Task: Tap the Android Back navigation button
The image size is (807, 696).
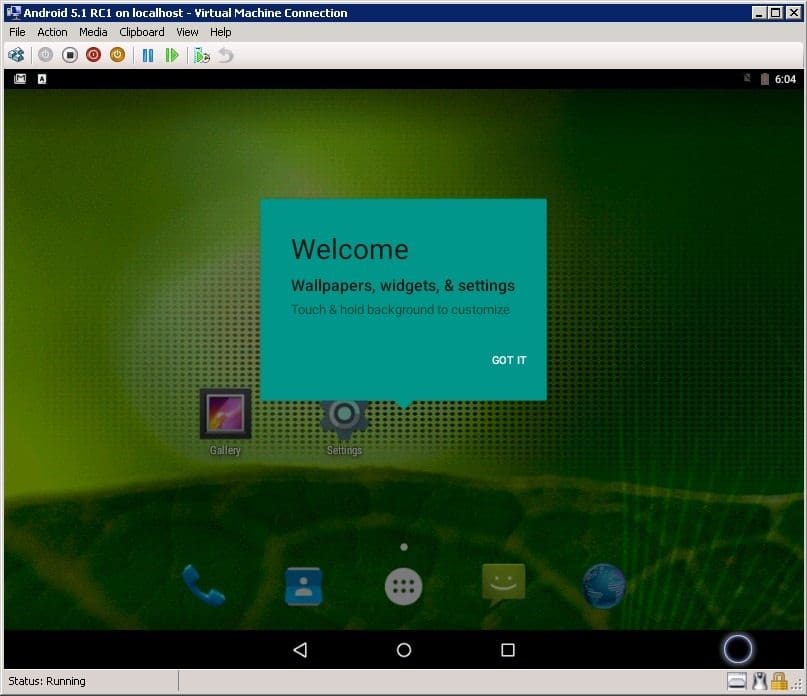Action: point(300,650)
